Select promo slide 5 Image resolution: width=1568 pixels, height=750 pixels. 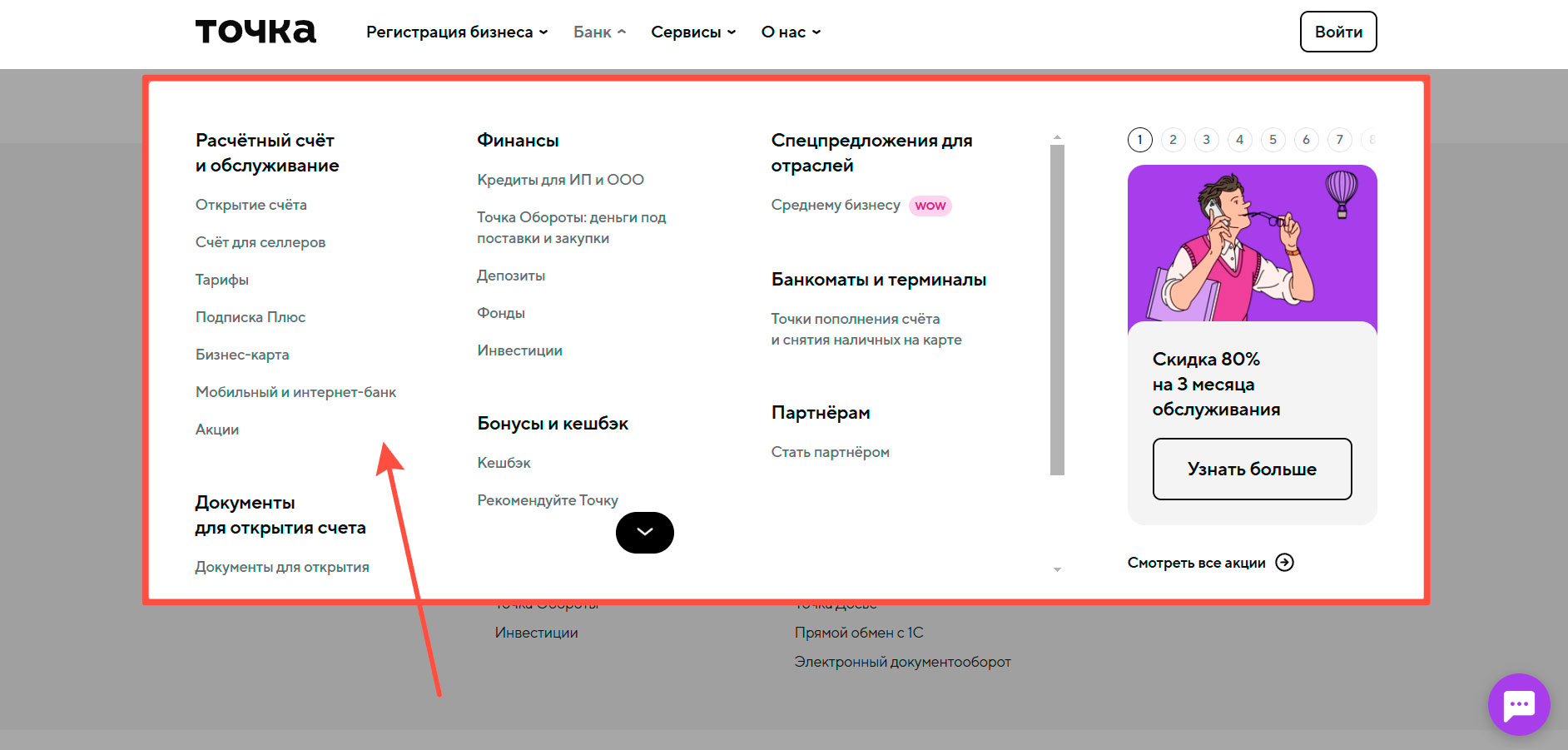tap(1273, 140)
